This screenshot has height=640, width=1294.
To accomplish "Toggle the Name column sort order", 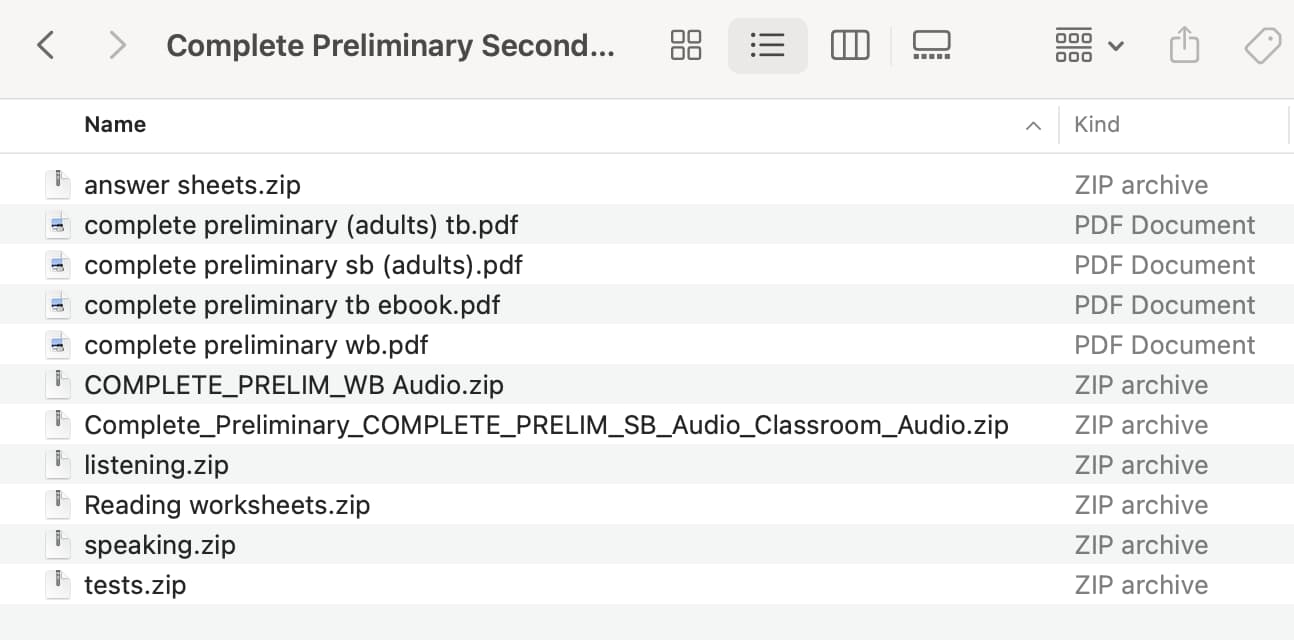I will pyautogui.click(x=115, y=124).
